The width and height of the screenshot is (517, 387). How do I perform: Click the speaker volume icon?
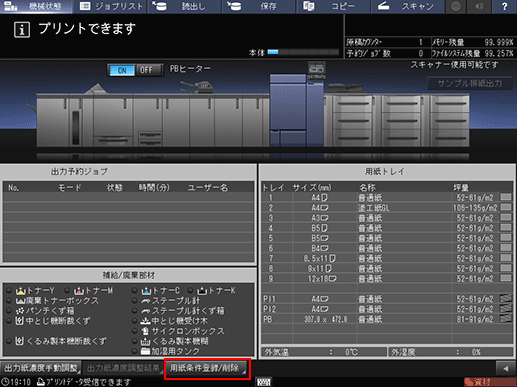tap(480, 6)
